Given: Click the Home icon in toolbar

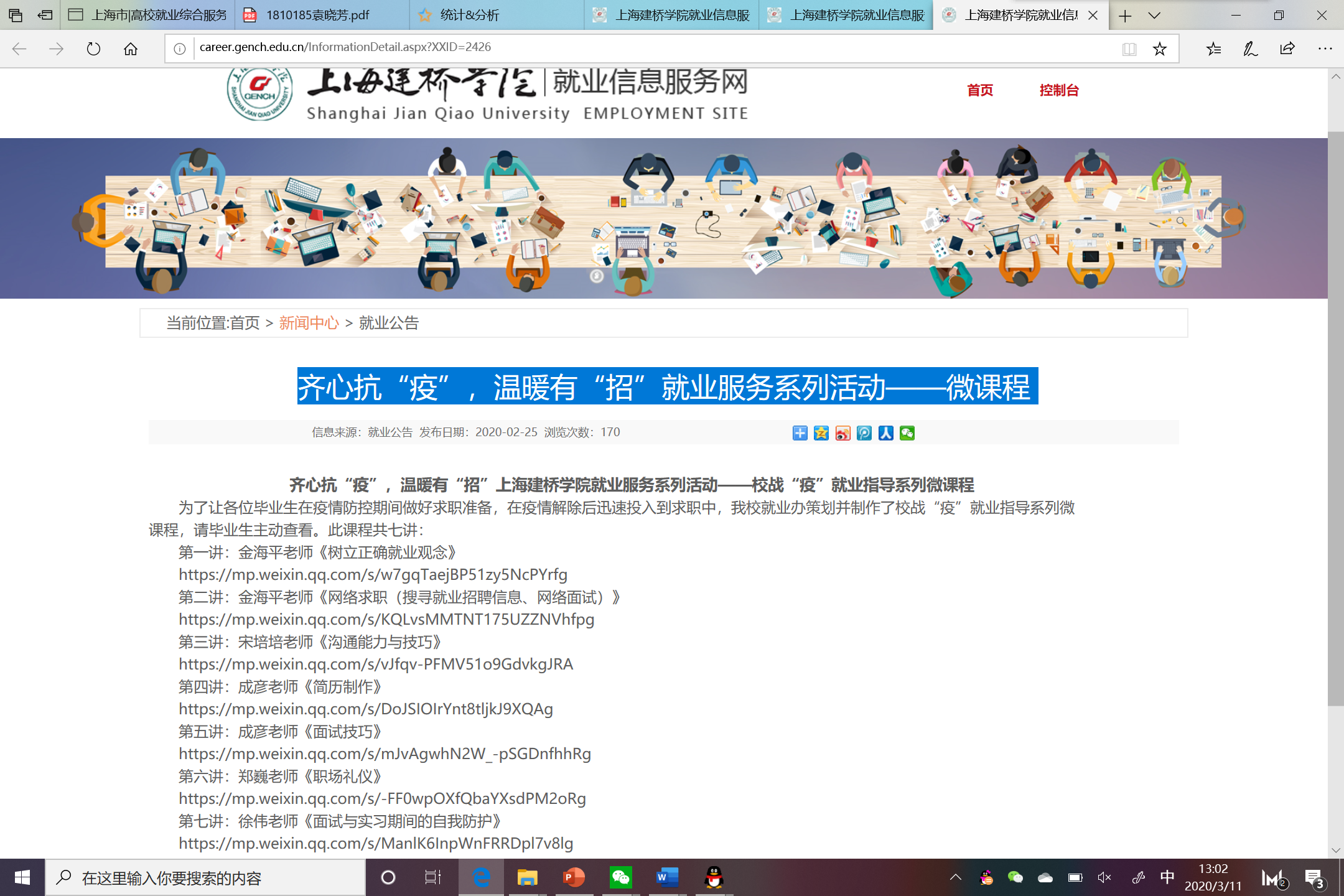Looking at the screenshot, I should [131, 49].
